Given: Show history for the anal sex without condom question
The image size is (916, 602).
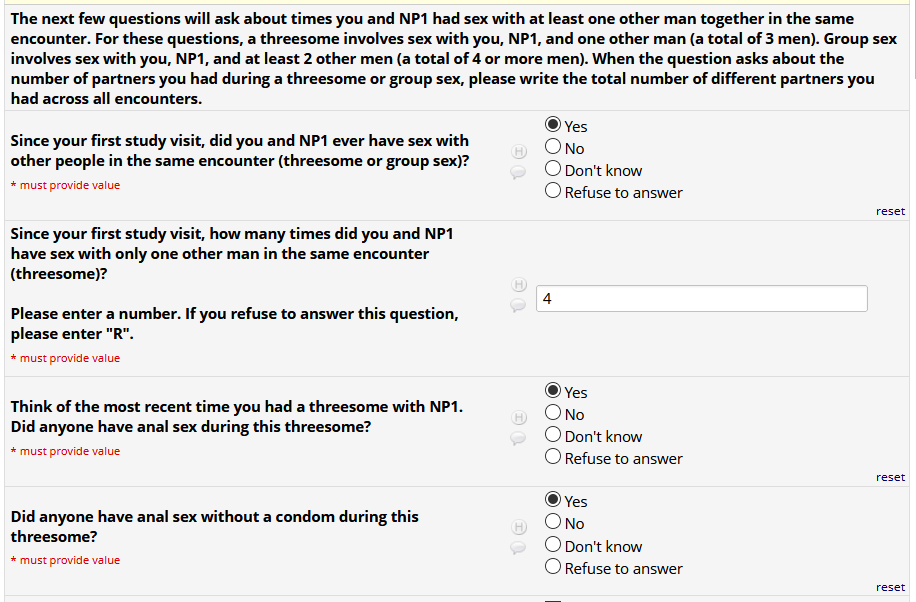Looking at the screenshot, I should tap(518, 526).
